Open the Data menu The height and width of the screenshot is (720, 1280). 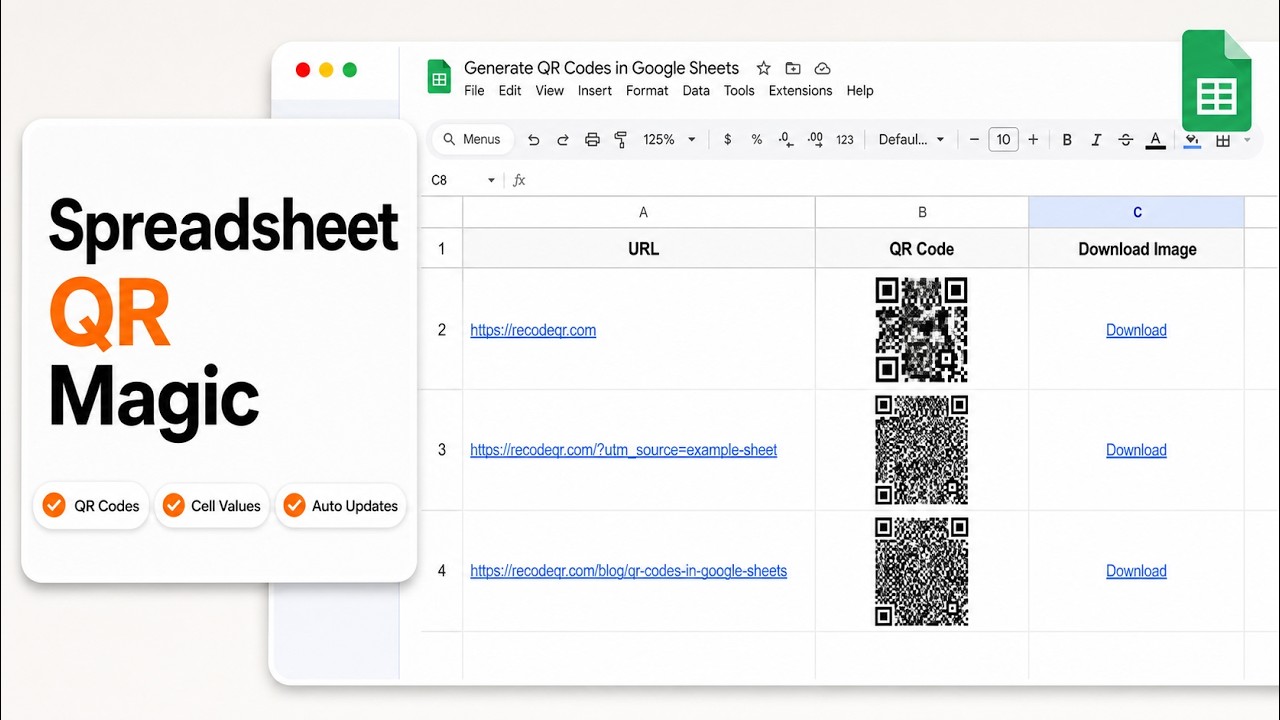(x=696, y=90)
